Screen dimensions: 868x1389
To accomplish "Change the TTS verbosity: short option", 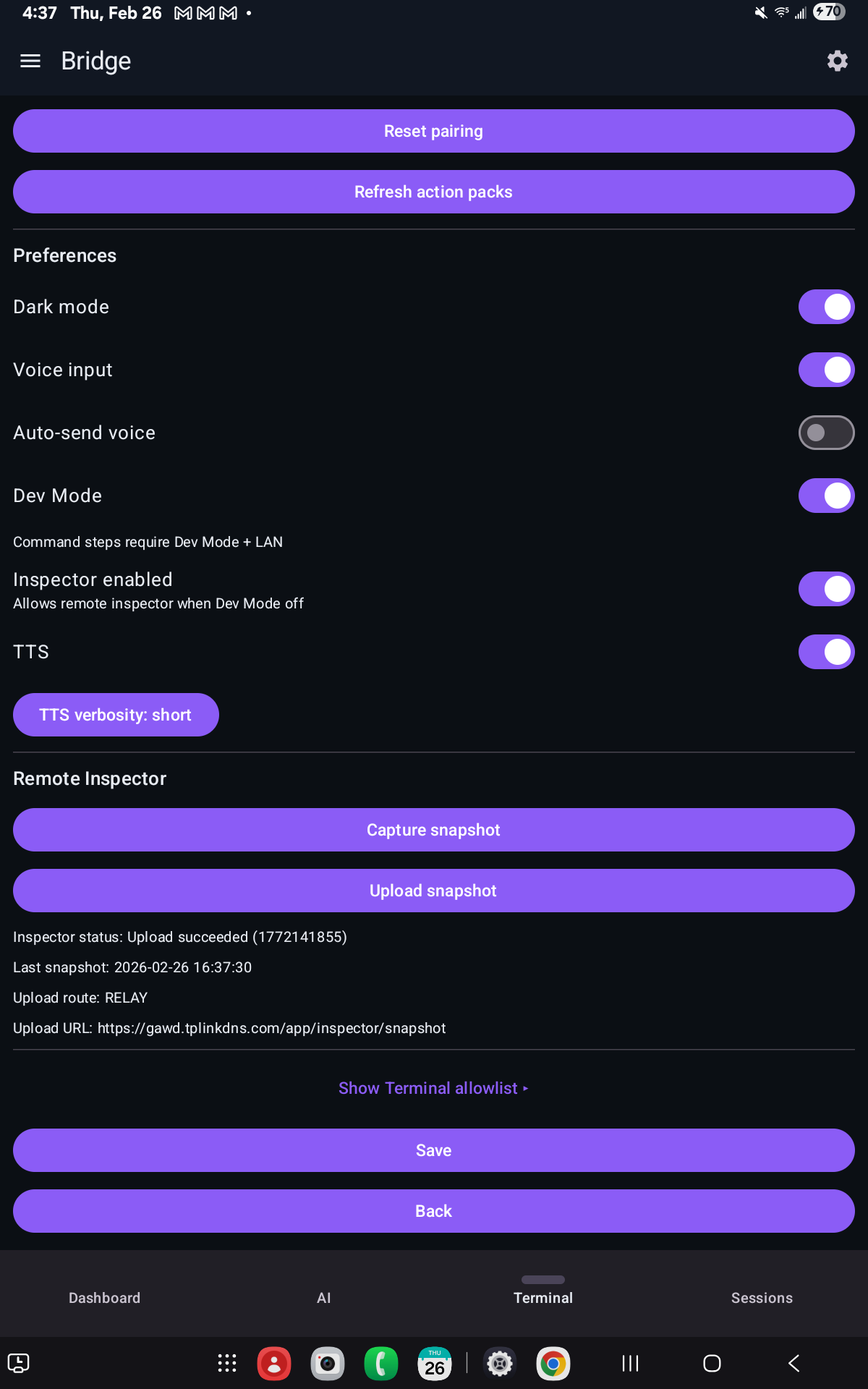I will (x=116, y=715).
